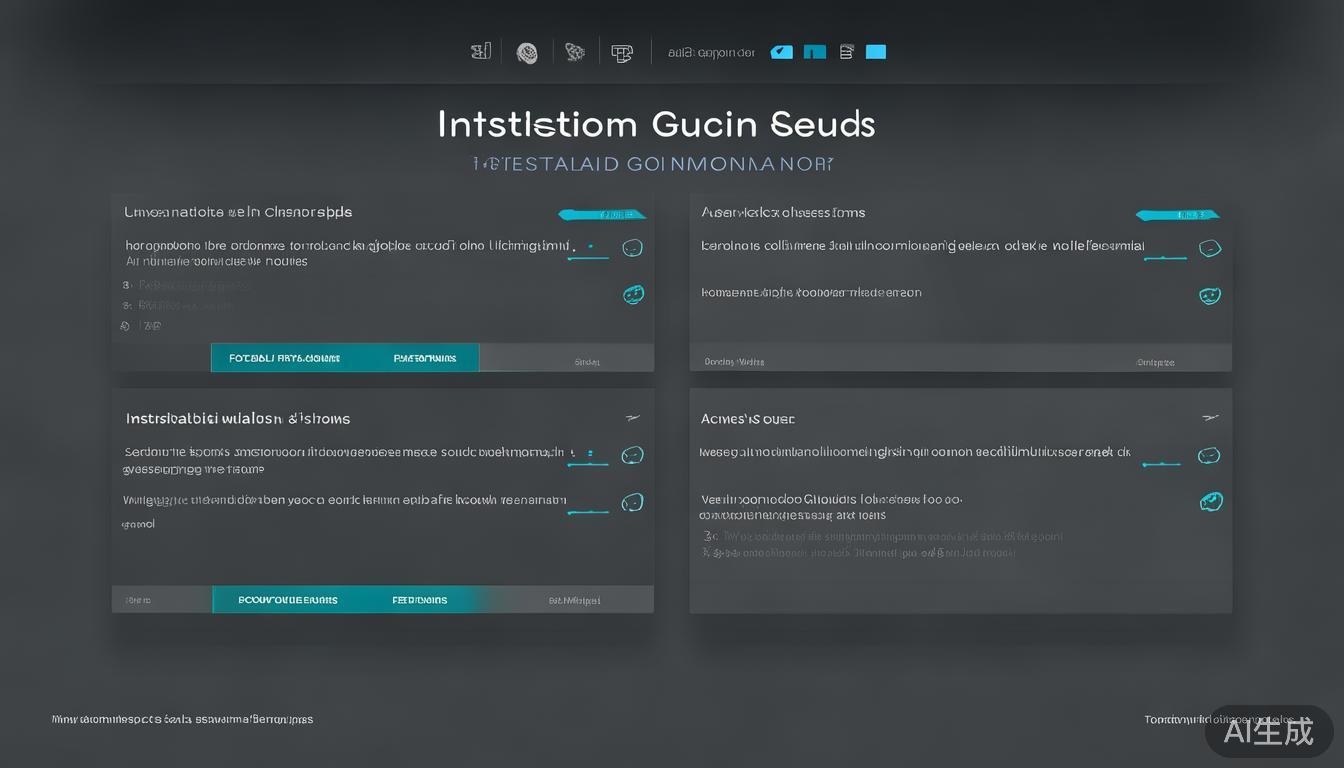Click the bright blue rectangle at toolbar end
This screenshot has height=768, width=1344.
[x=876, y=52]
